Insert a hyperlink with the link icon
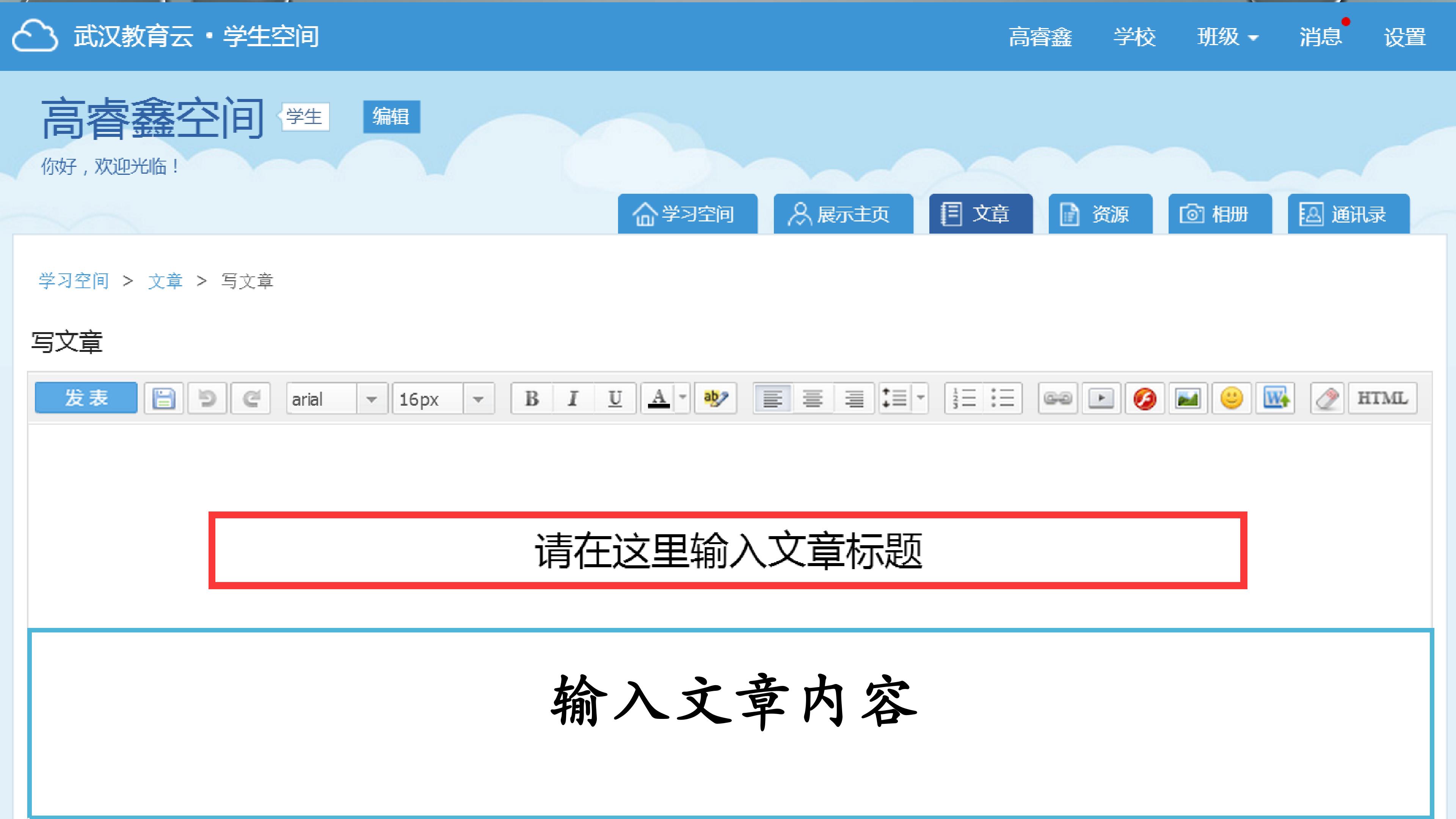This screenshot has width=1456, height=819. pyautogui.click(x=1057, y=399)
